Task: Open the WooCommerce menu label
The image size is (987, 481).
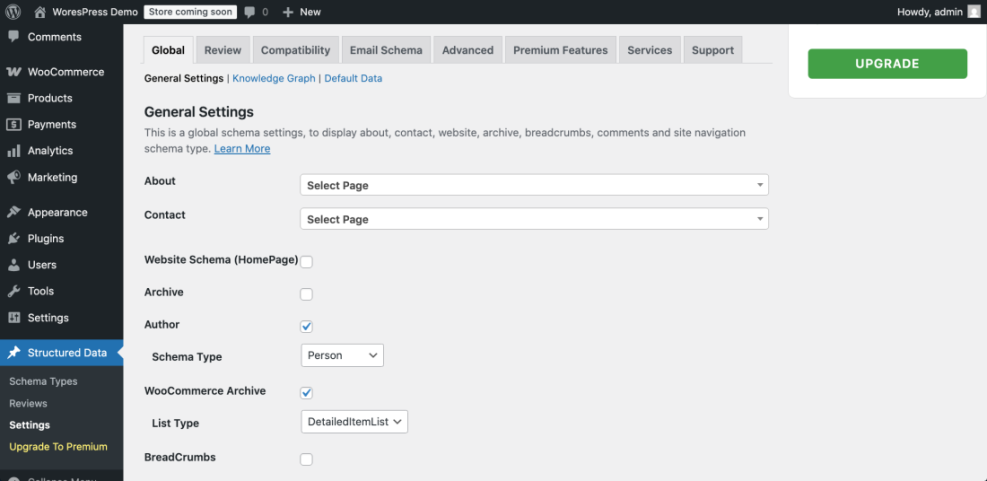Action: pos(66,72)
